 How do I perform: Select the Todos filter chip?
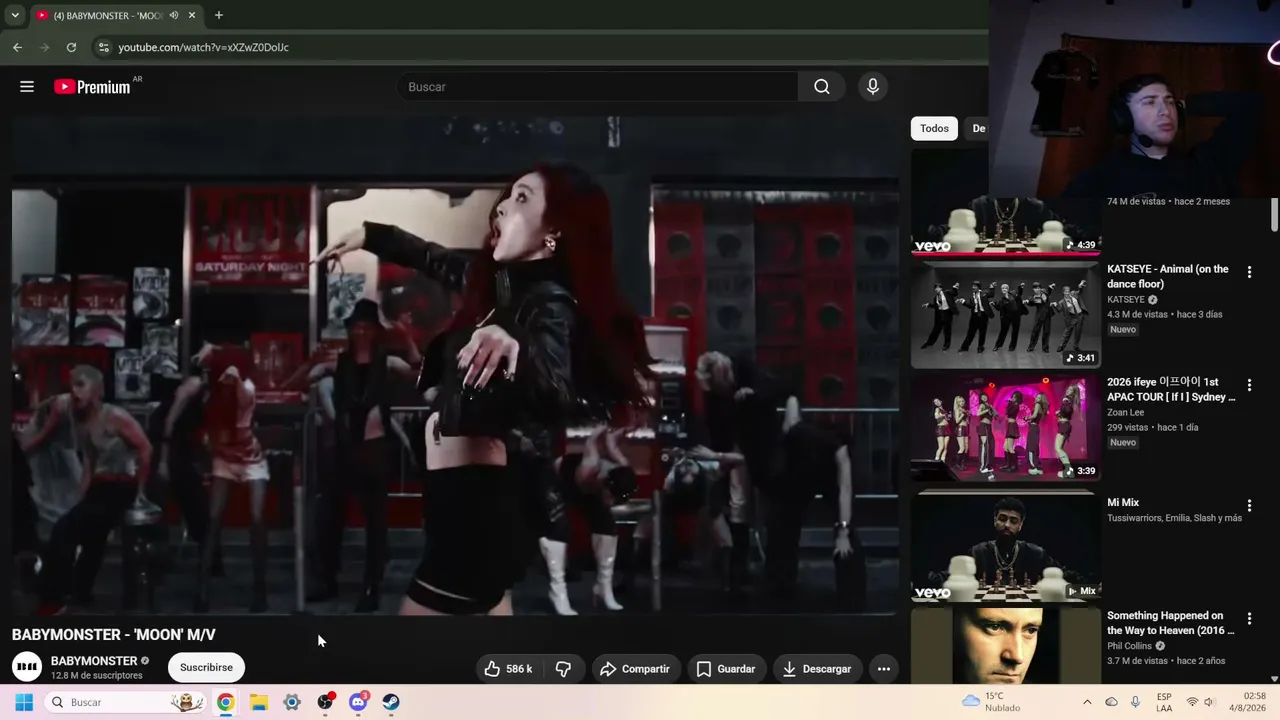[934, 128]
